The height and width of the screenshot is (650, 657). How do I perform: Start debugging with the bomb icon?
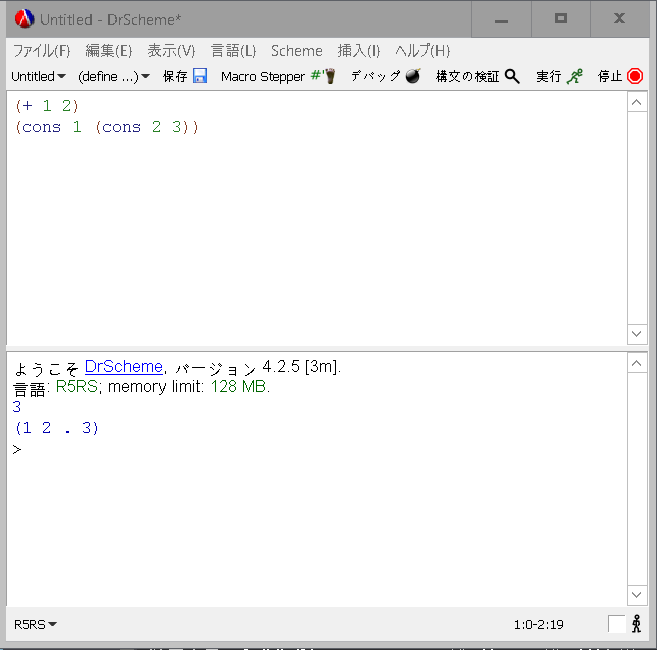click(x=413, y=76)
